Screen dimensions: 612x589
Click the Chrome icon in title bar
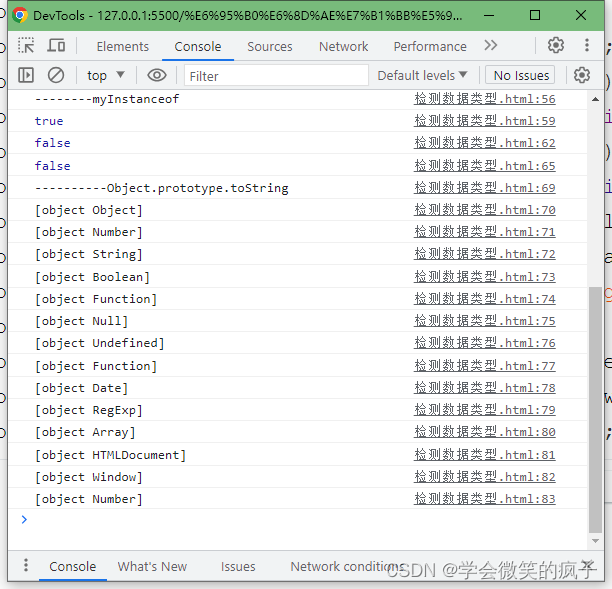click(20, 15)
